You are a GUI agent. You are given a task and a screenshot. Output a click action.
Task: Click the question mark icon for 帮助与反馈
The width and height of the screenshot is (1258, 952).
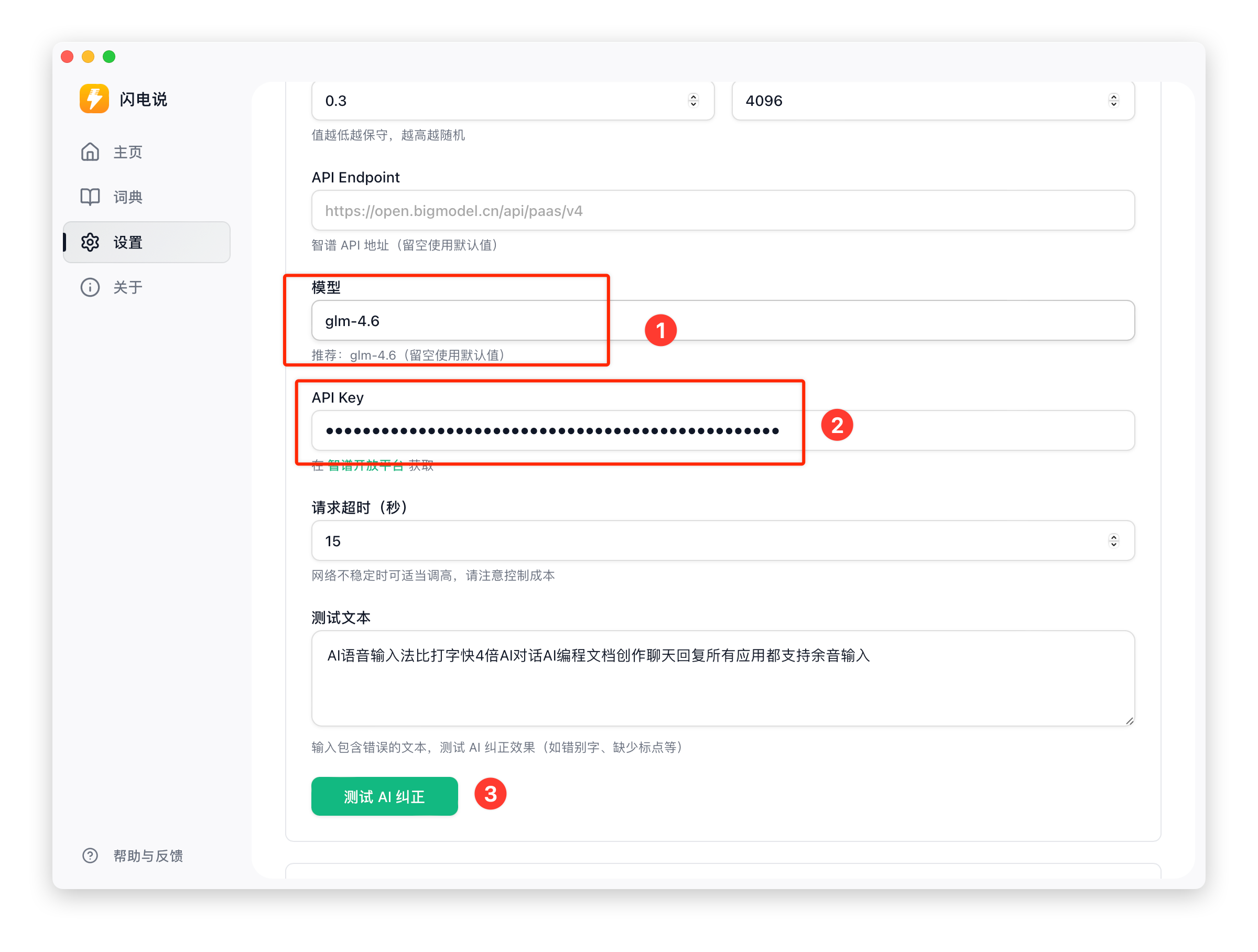[x=90, y=856]
